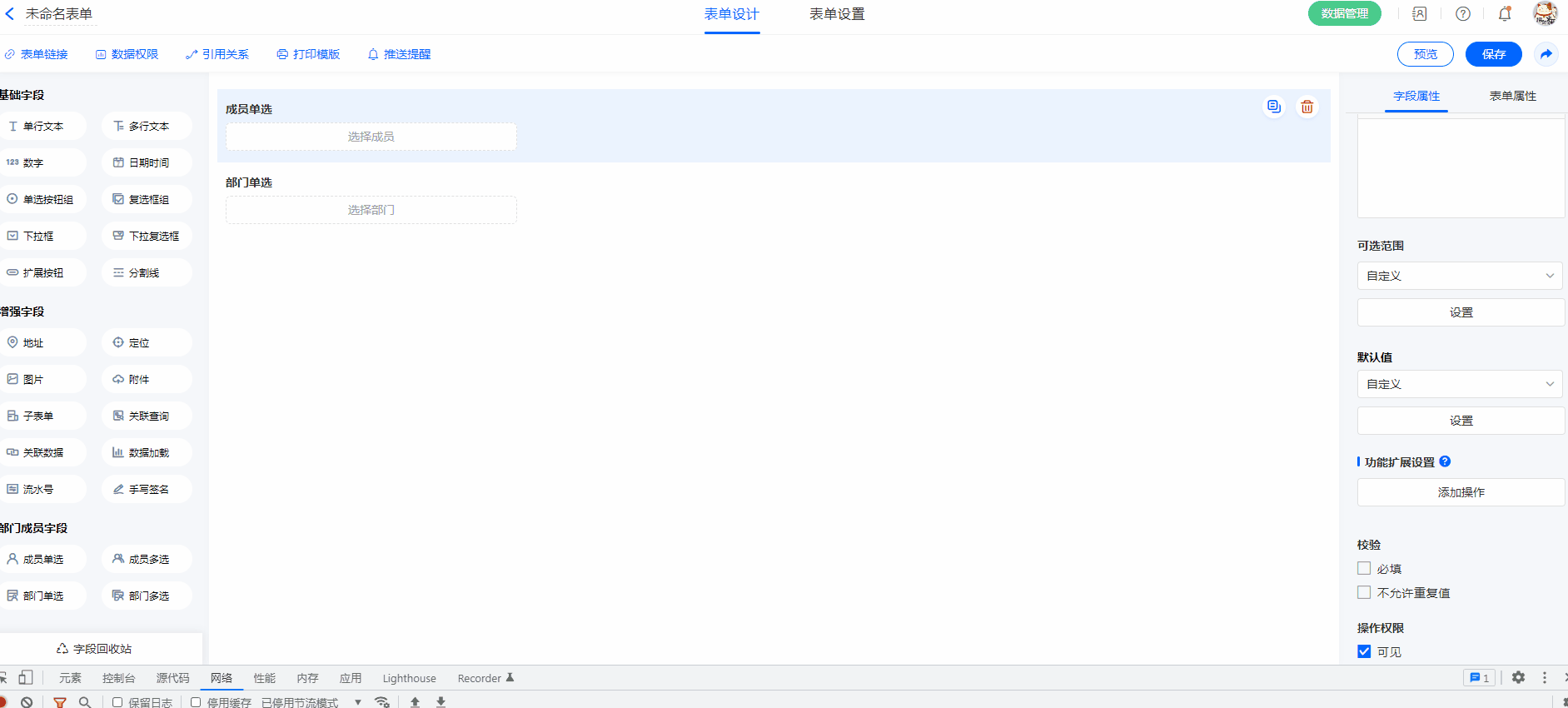
Task: Click the back arrow next to 未命名表单
Action: coord(10,14)
